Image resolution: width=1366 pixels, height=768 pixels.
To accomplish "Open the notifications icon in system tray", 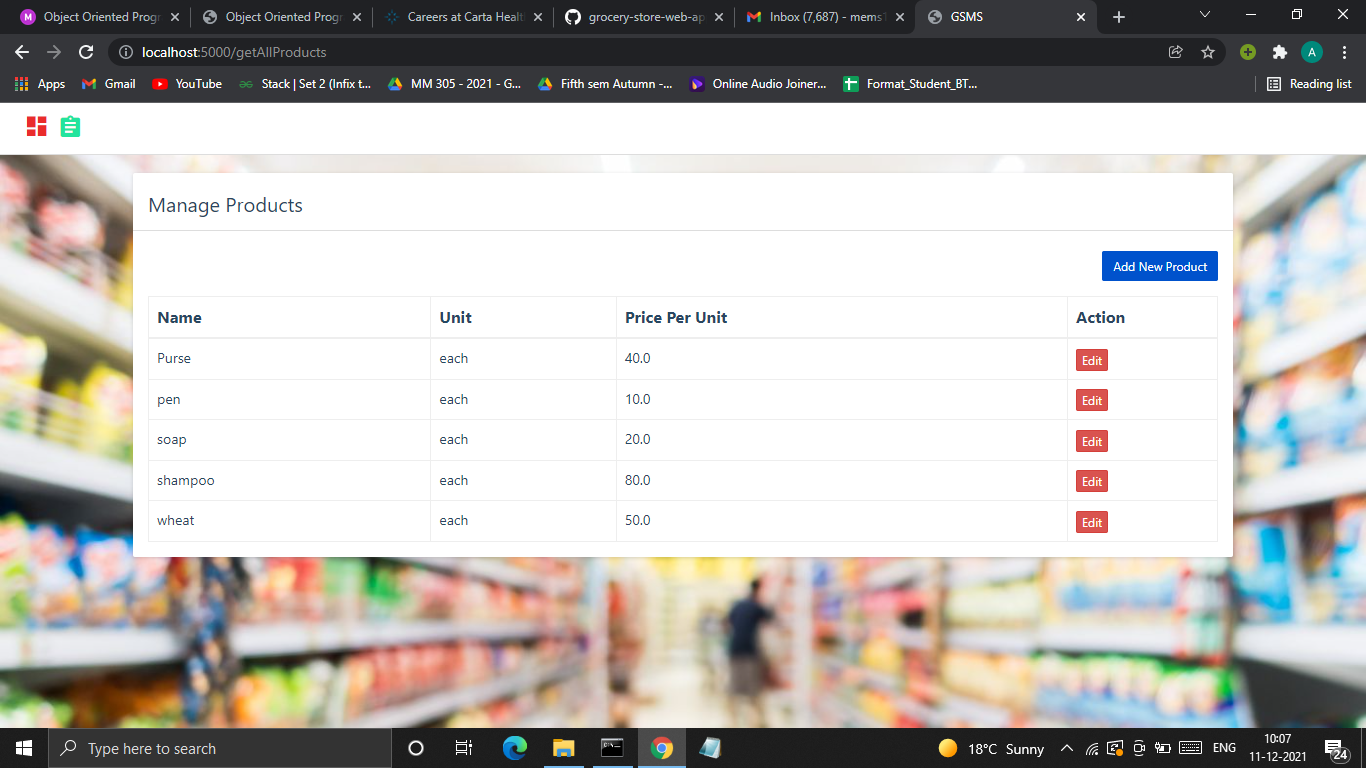I will click(1334, 747).
